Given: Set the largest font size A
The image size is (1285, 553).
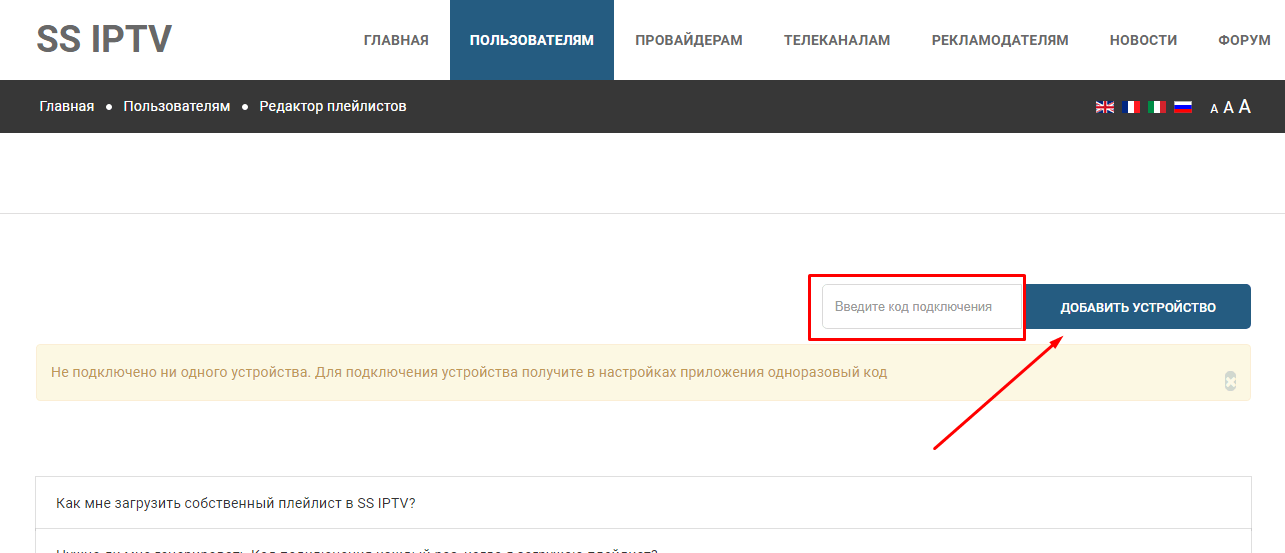Looking at the screenshot, I should click(x=1245, y=106).
